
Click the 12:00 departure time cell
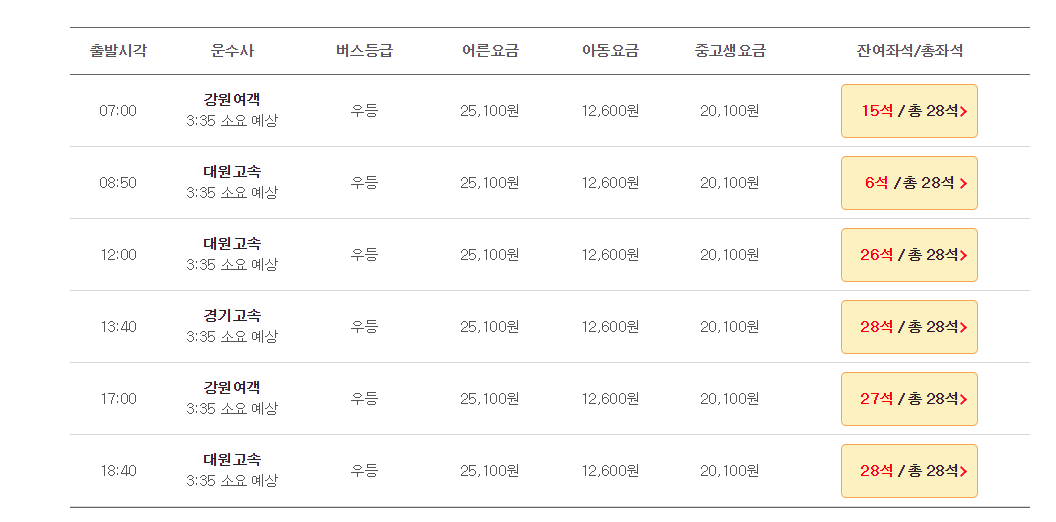click(118, 255)
